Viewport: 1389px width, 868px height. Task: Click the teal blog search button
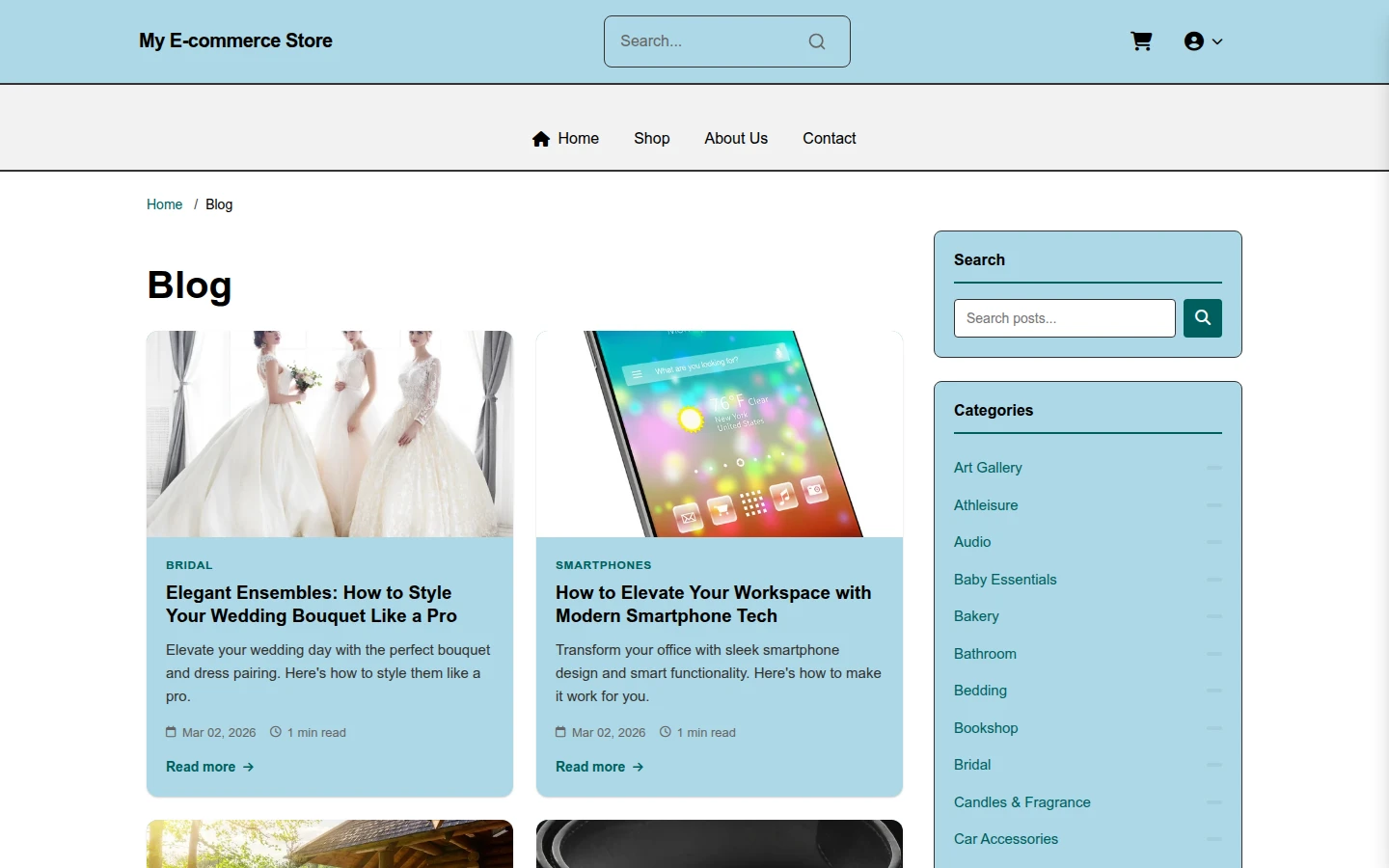click(x=1203, y=318)
